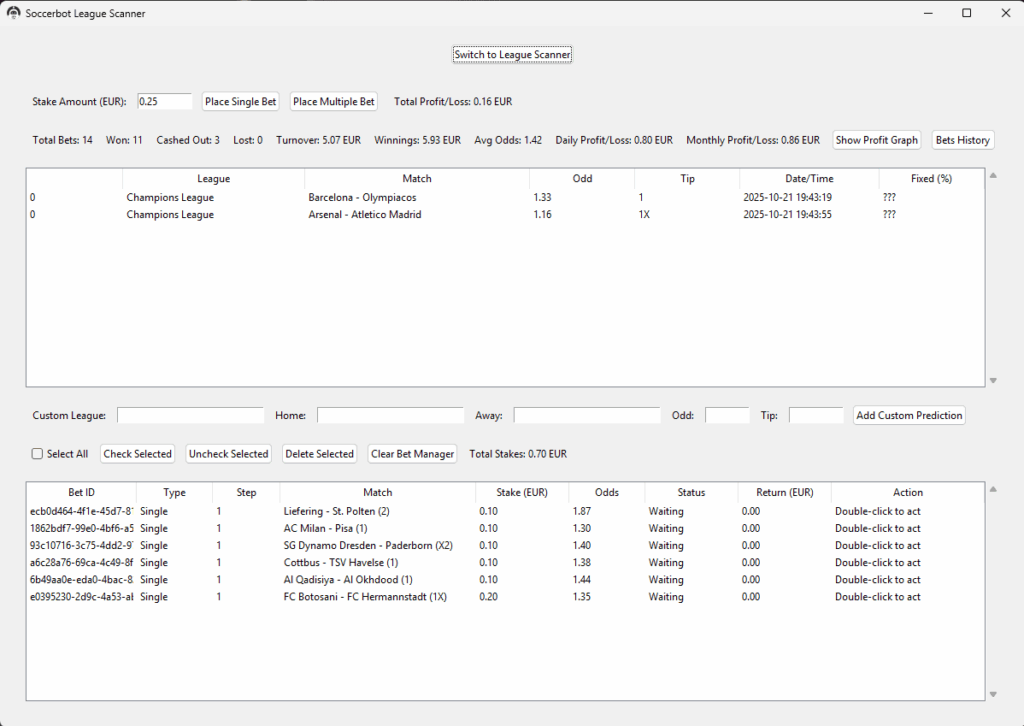Click Double-click to act for Cottbus bet
Viewport: 1024px width, 726px height.
(x=877, y=562)
